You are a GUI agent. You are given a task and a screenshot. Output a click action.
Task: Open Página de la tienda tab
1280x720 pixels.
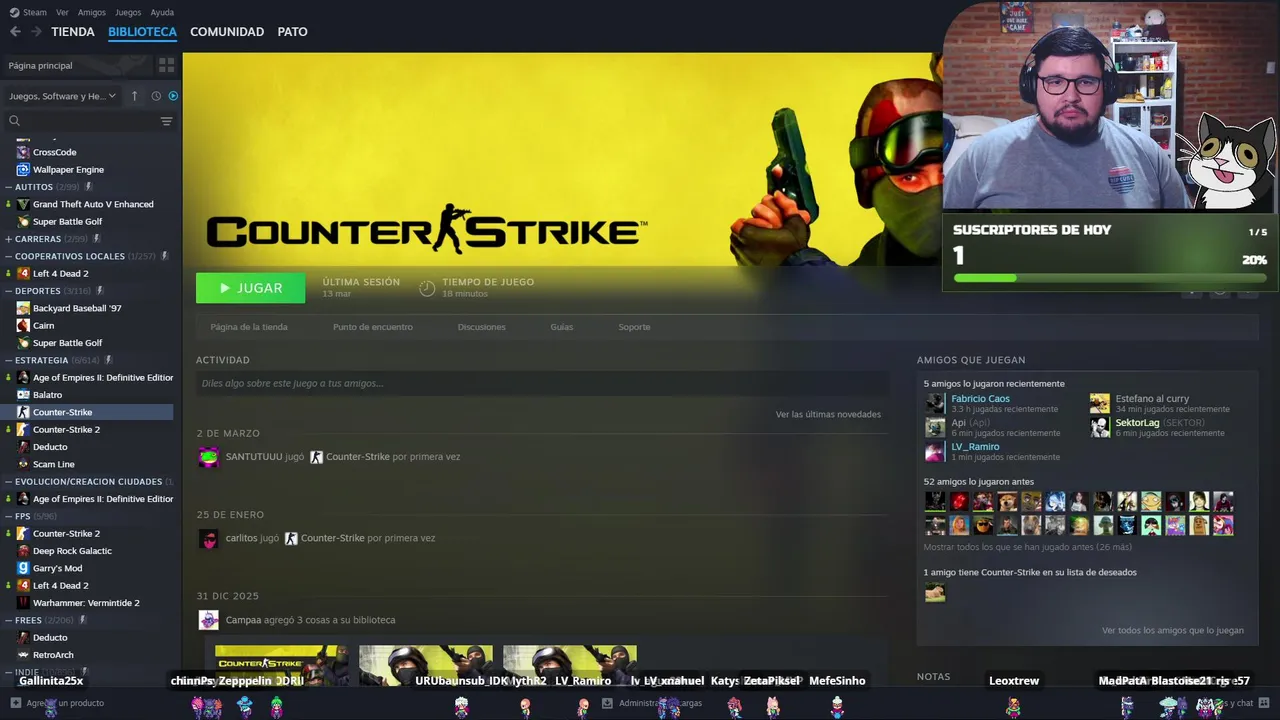point(249,327)
